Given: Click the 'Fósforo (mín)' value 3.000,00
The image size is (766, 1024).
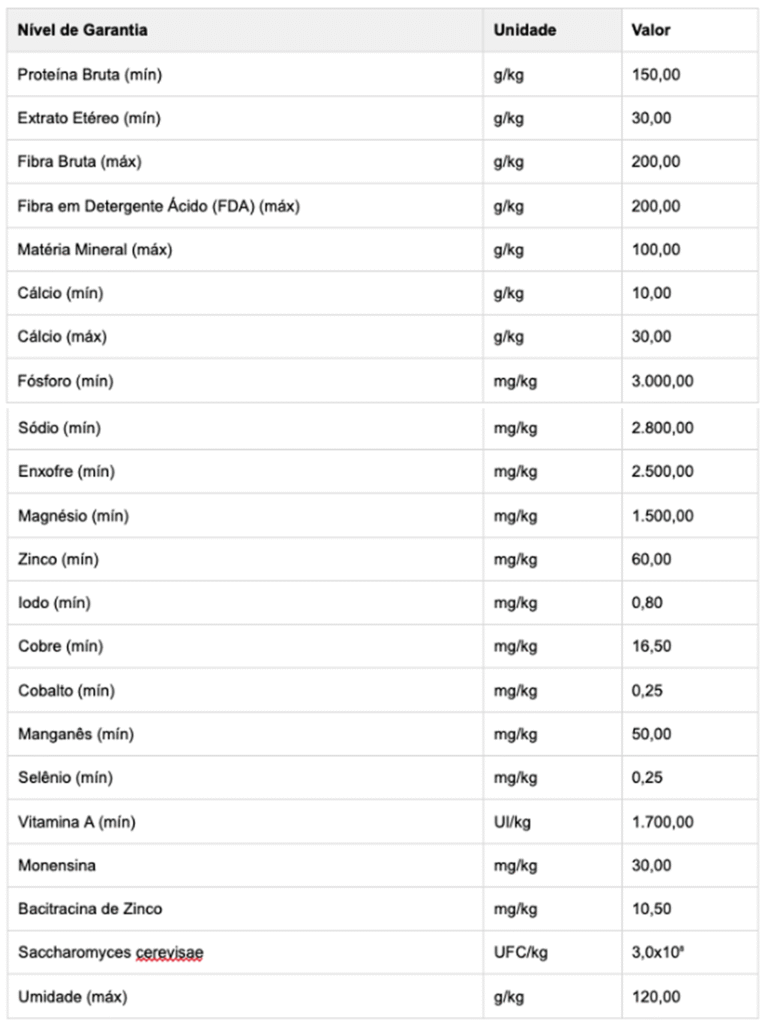Looking at the screenshot, I should click(x=662, y=381).
